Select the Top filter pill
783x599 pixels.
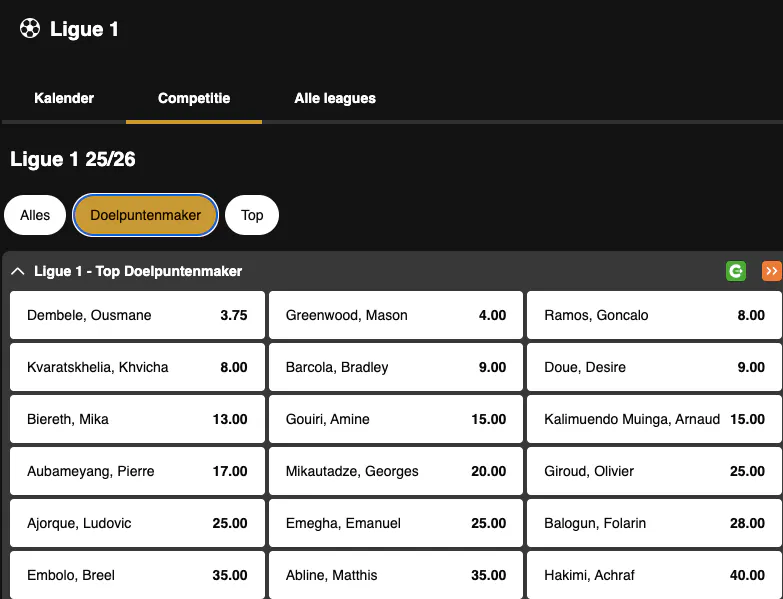pos(252,215)
